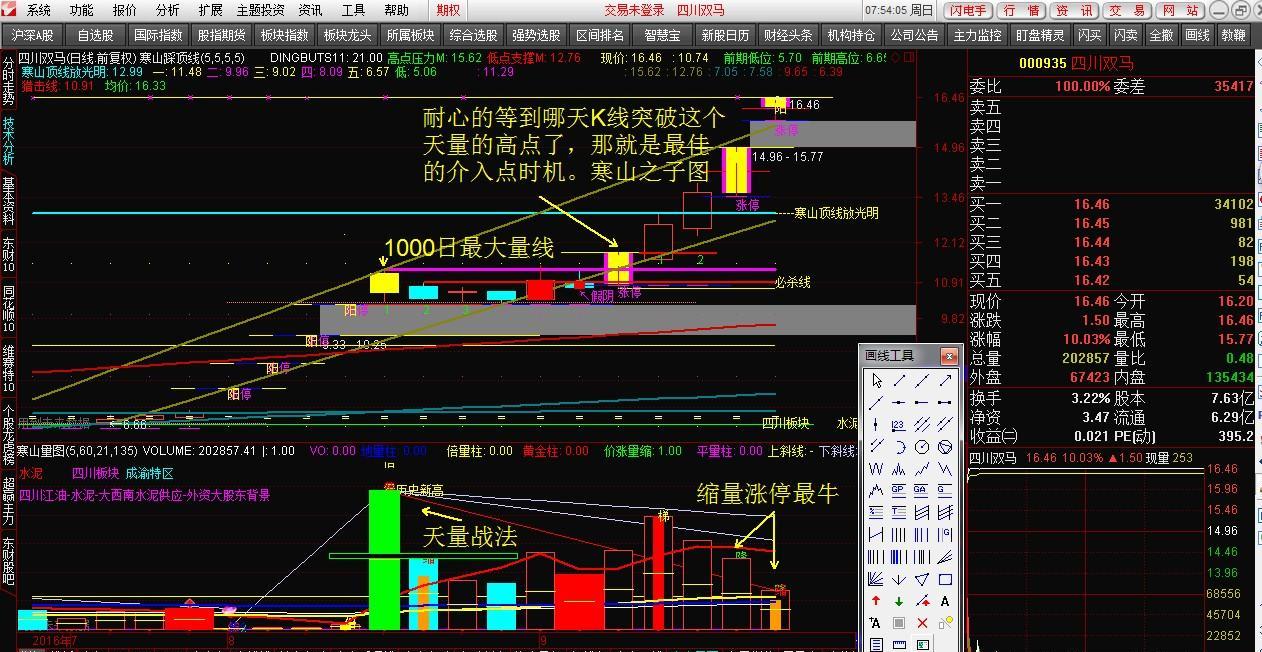
Task: Click the 全撤 cancel-all button
Action: pyautogui.click(x=1161, y=33)
